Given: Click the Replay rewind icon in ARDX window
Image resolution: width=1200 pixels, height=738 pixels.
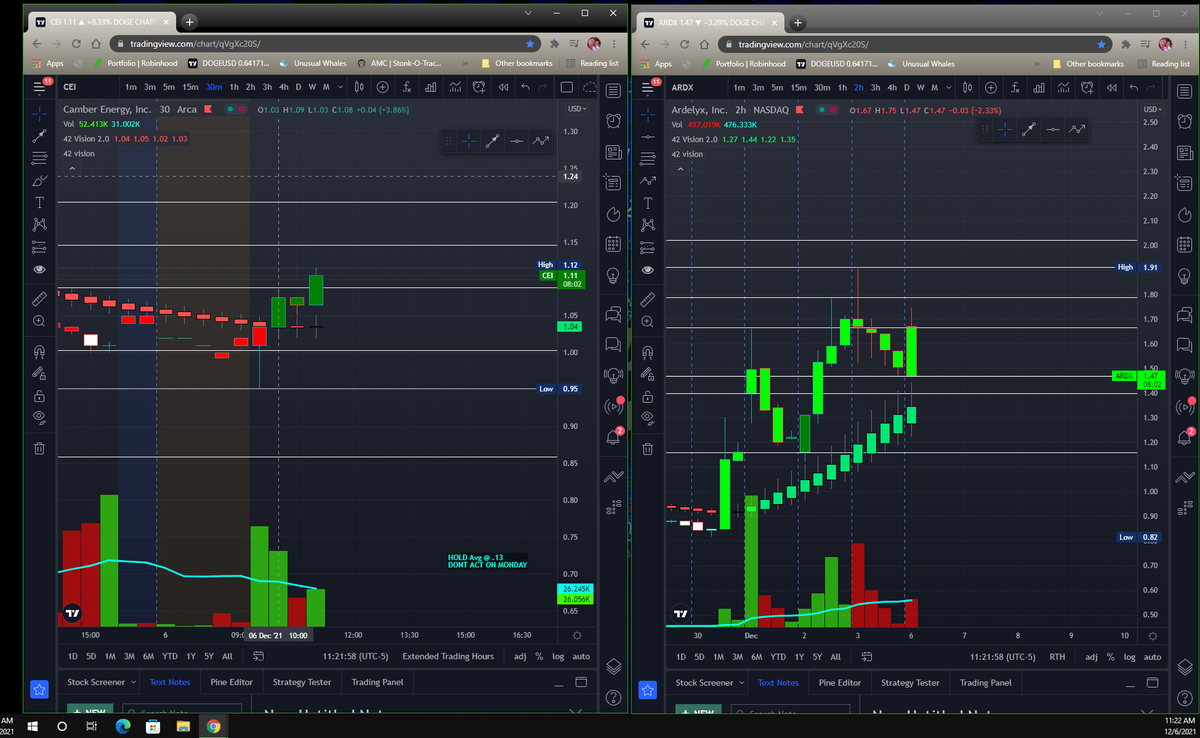Looking at the screenshot, I should 1112,87.
